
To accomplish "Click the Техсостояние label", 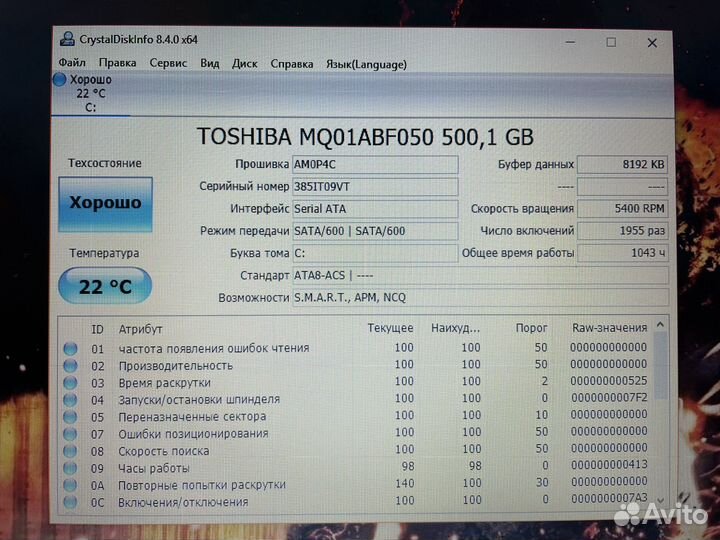I will click(105, 163).
